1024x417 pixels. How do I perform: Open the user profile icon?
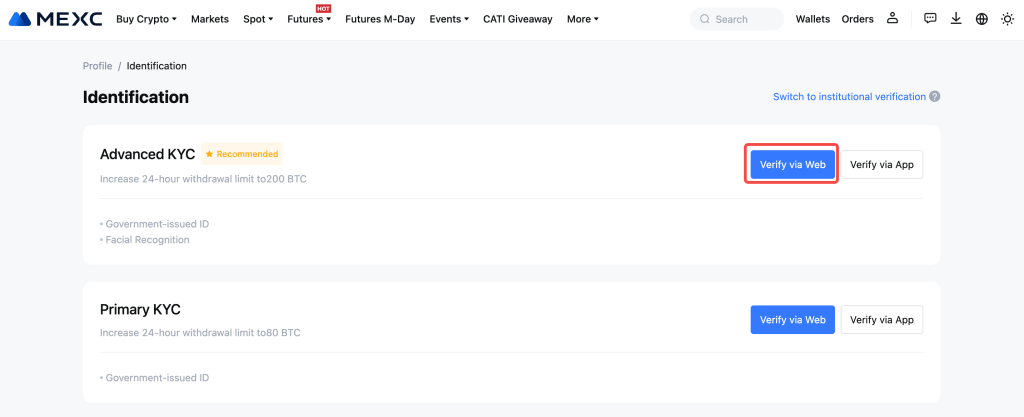(x=892, y=19)
